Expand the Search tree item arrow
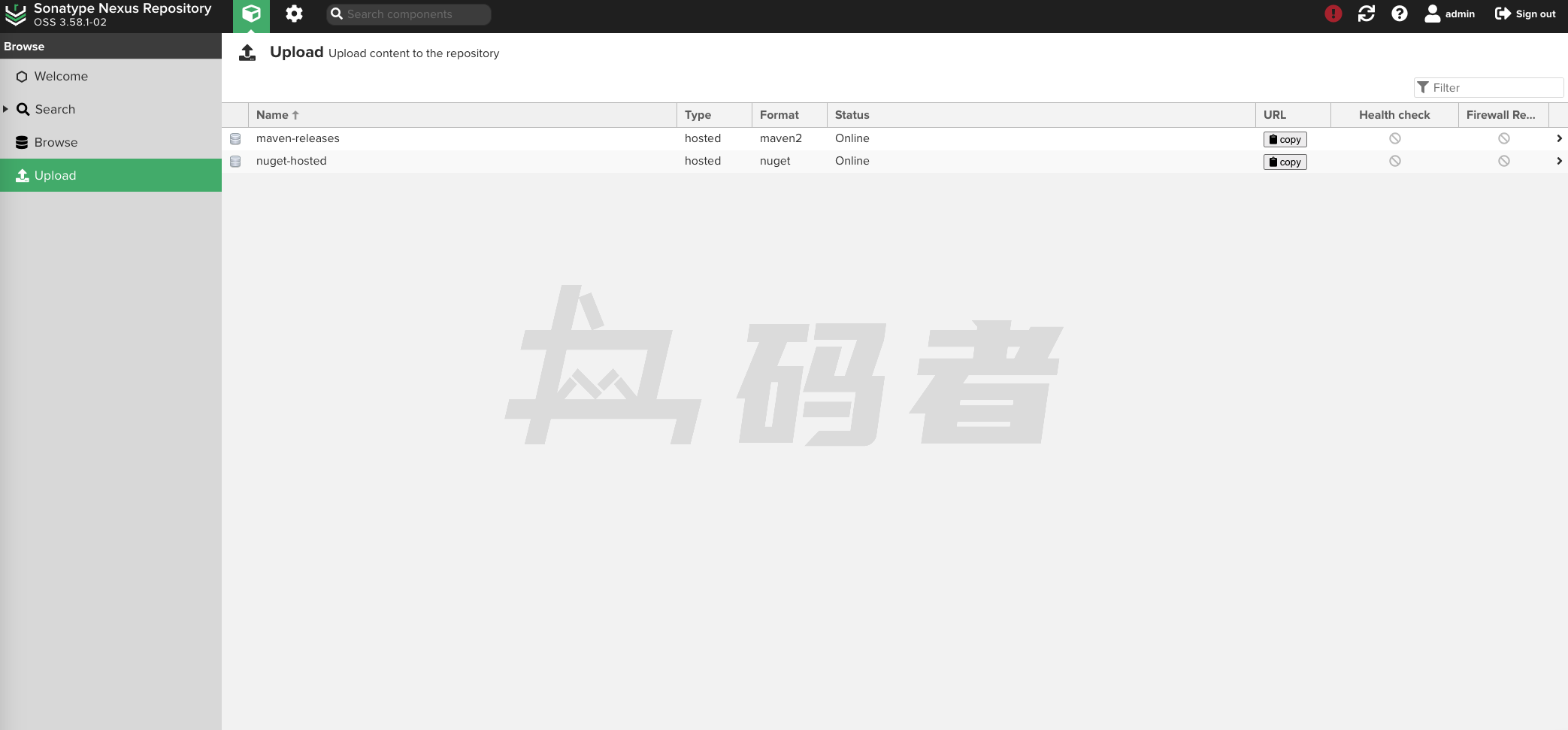Viewport: 1568px width, 730px height. [x=6, y=109]
